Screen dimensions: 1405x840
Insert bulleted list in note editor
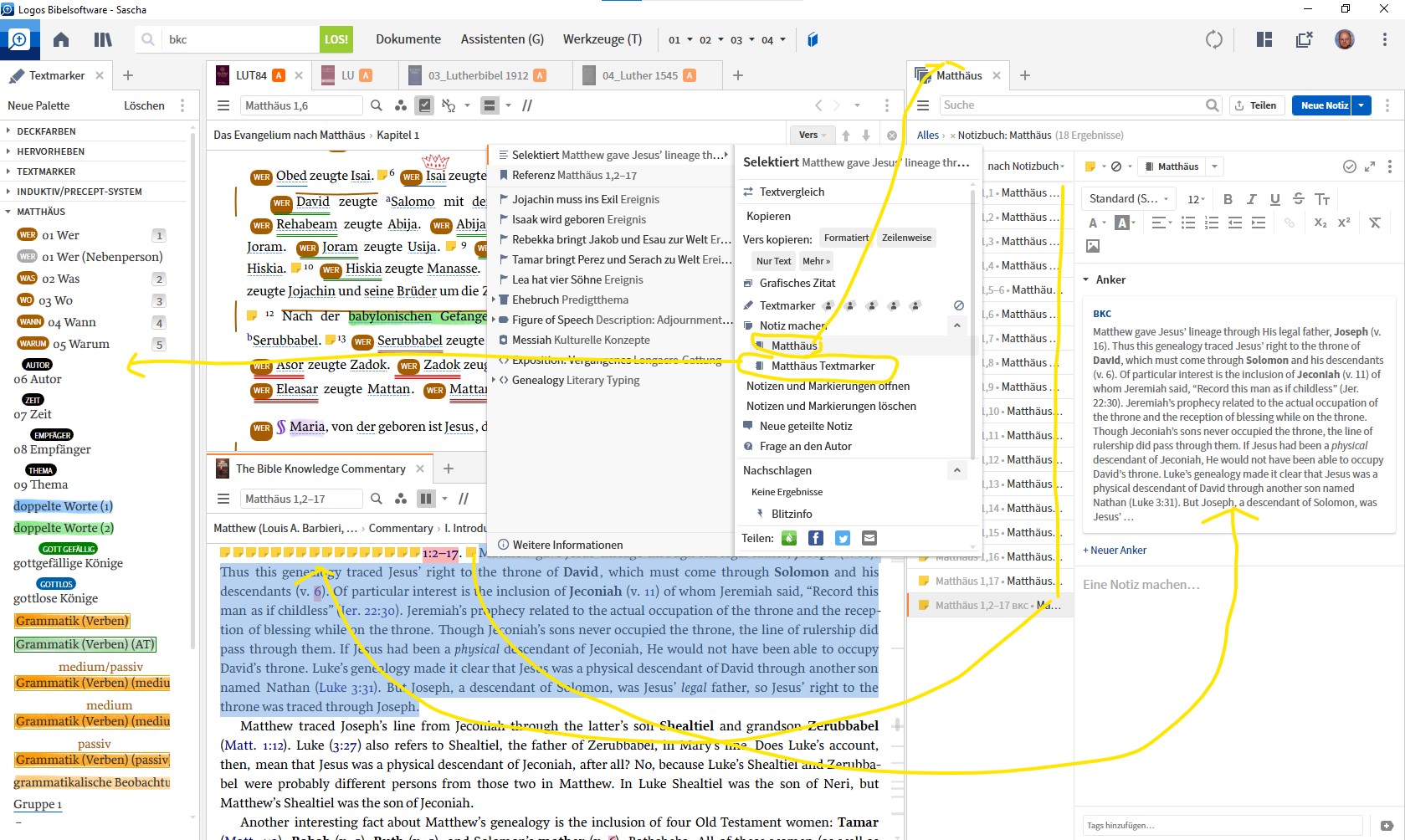point(1188,223)
